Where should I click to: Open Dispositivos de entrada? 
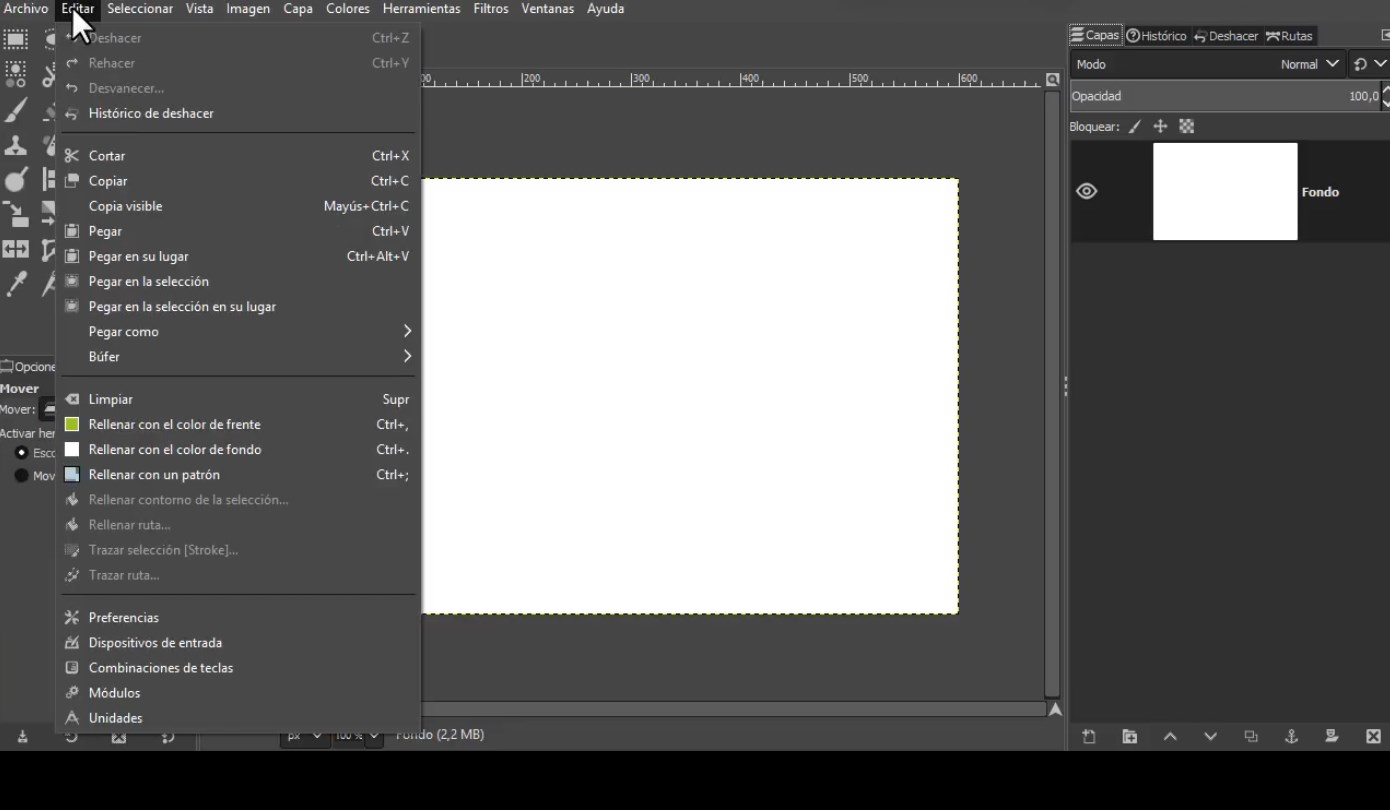tap(238, 642)
